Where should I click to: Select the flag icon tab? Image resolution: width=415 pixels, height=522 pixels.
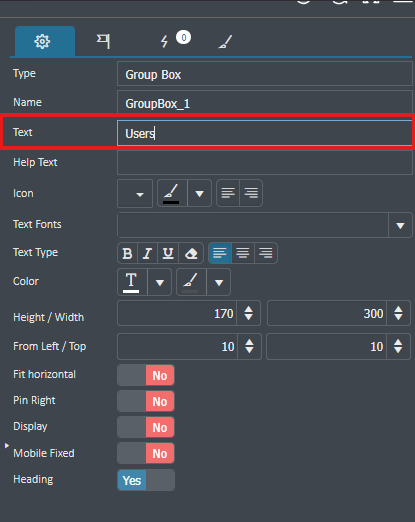[x=103, y=41]
